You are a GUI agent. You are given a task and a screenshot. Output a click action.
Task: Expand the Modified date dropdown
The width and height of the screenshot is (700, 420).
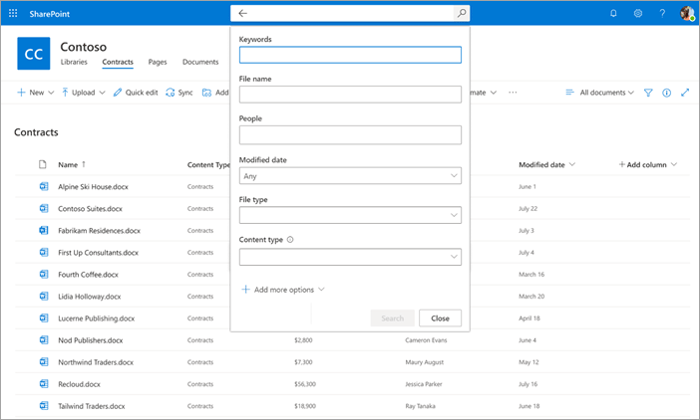(350, 176)
